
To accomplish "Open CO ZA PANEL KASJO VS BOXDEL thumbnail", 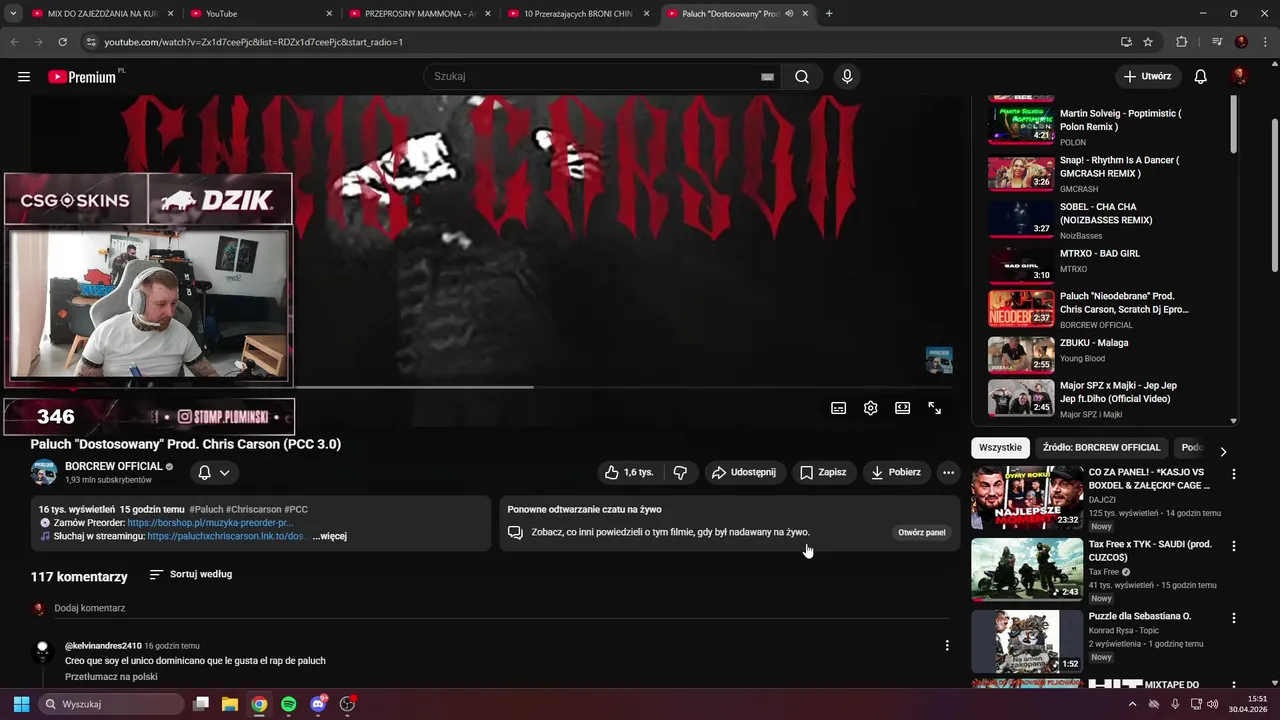I will click(x=1027, y=498).
